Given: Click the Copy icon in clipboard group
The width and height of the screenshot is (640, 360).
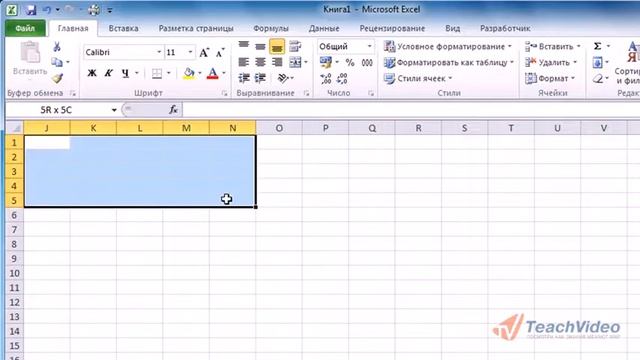Looking at the screenshot, I should [57, 62].
